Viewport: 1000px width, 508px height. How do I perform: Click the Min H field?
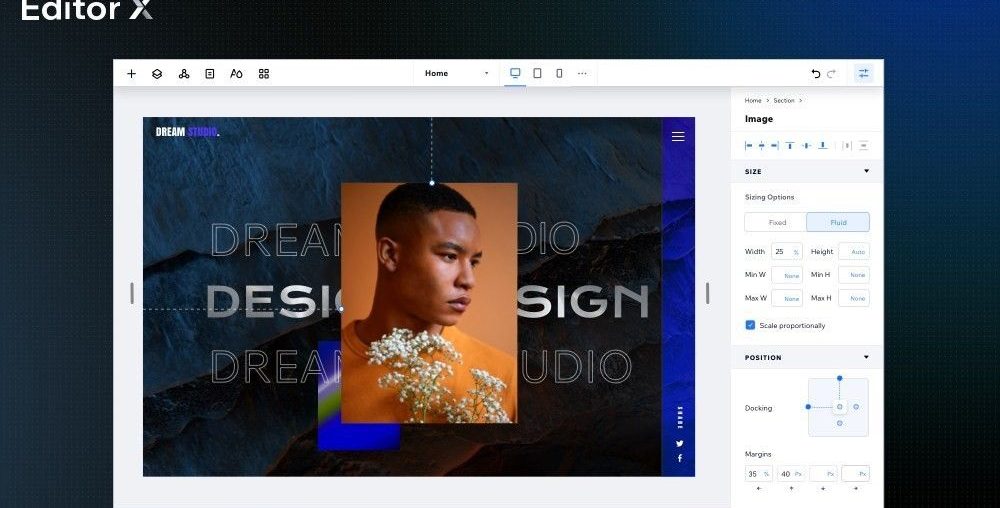coord(853,275)
